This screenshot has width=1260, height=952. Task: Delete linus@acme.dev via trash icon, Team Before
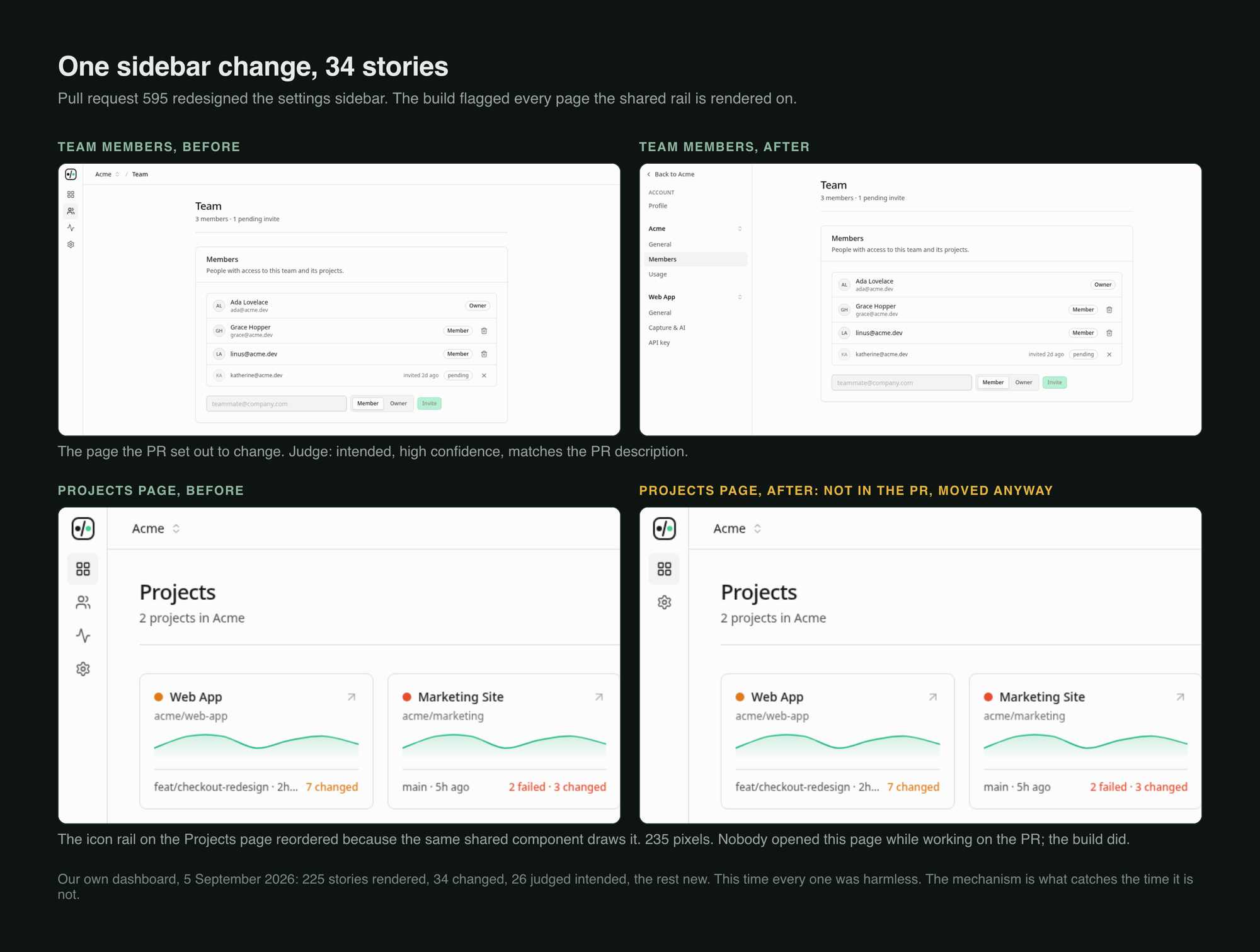[x=484, y=354]
